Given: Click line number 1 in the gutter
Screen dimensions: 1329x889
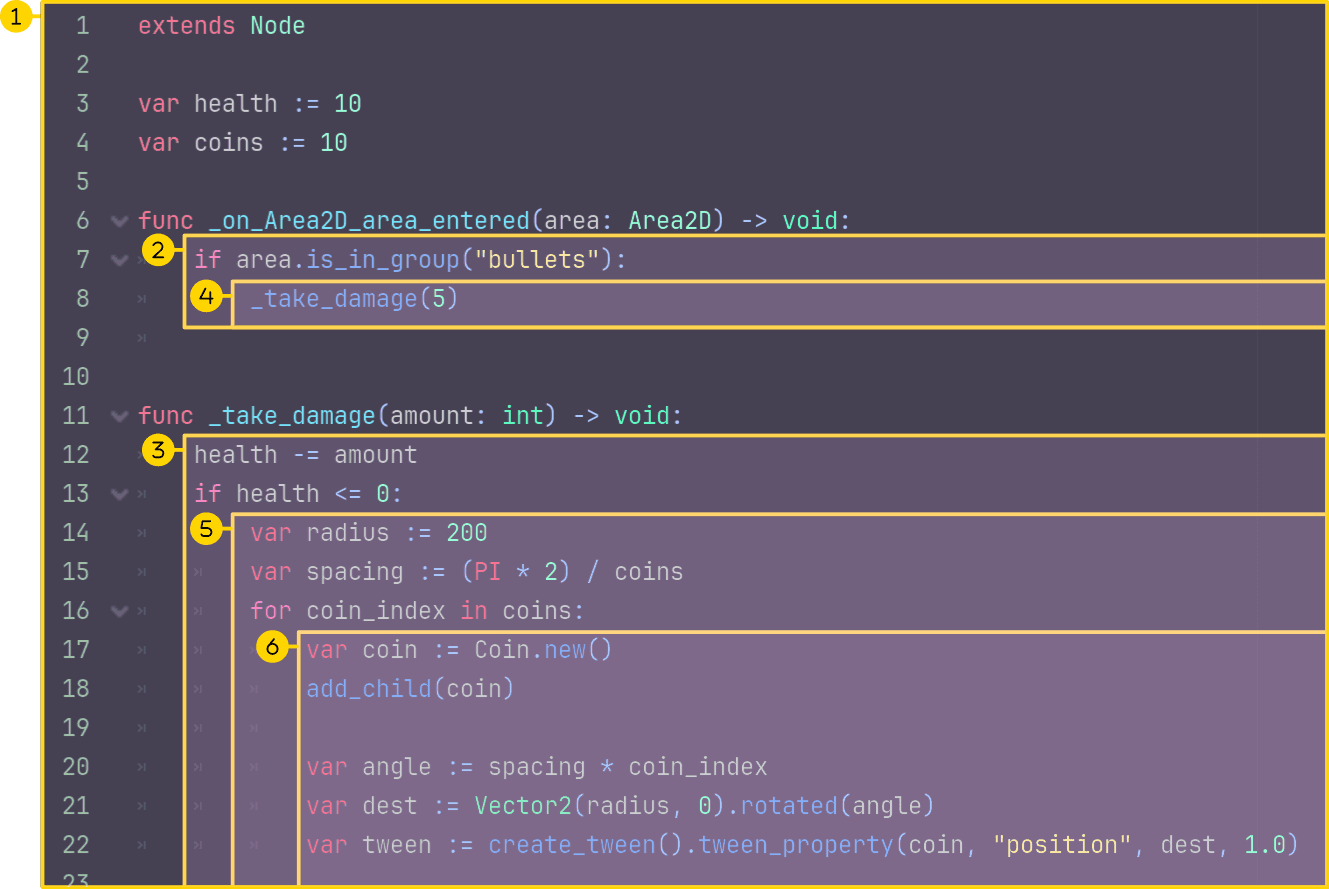Looking at the screenshot, I should 82,26.
